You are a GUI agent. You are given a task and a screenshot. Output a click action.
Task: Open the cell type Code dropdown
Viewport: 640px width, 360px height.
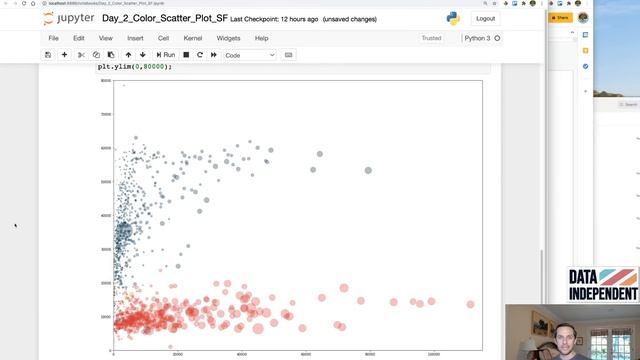[250, 55]
